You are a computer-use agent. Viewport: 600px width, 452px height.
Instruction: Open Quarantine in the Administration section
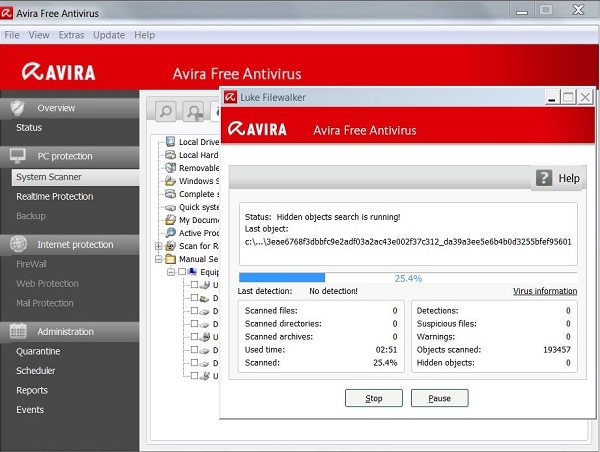[38, 351]
